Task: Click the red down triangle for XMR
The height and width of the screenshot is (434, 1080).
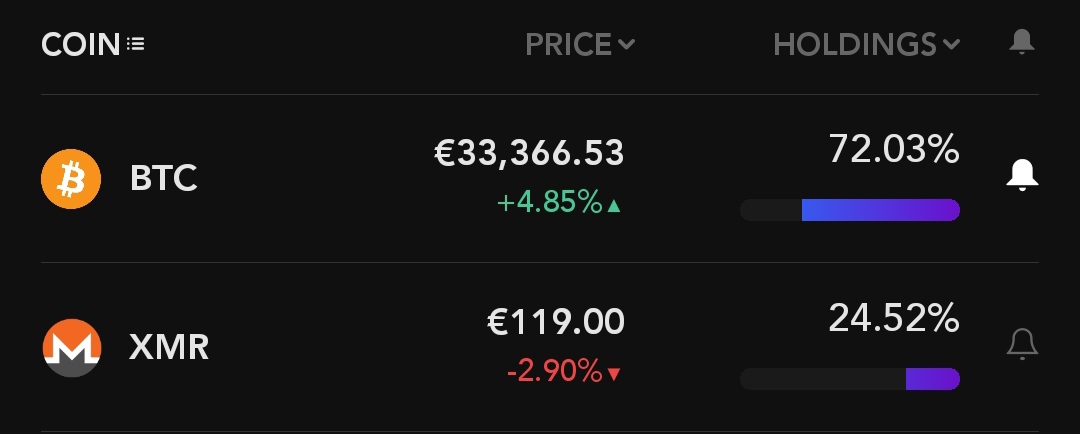Action: click(x=614, y=374)
